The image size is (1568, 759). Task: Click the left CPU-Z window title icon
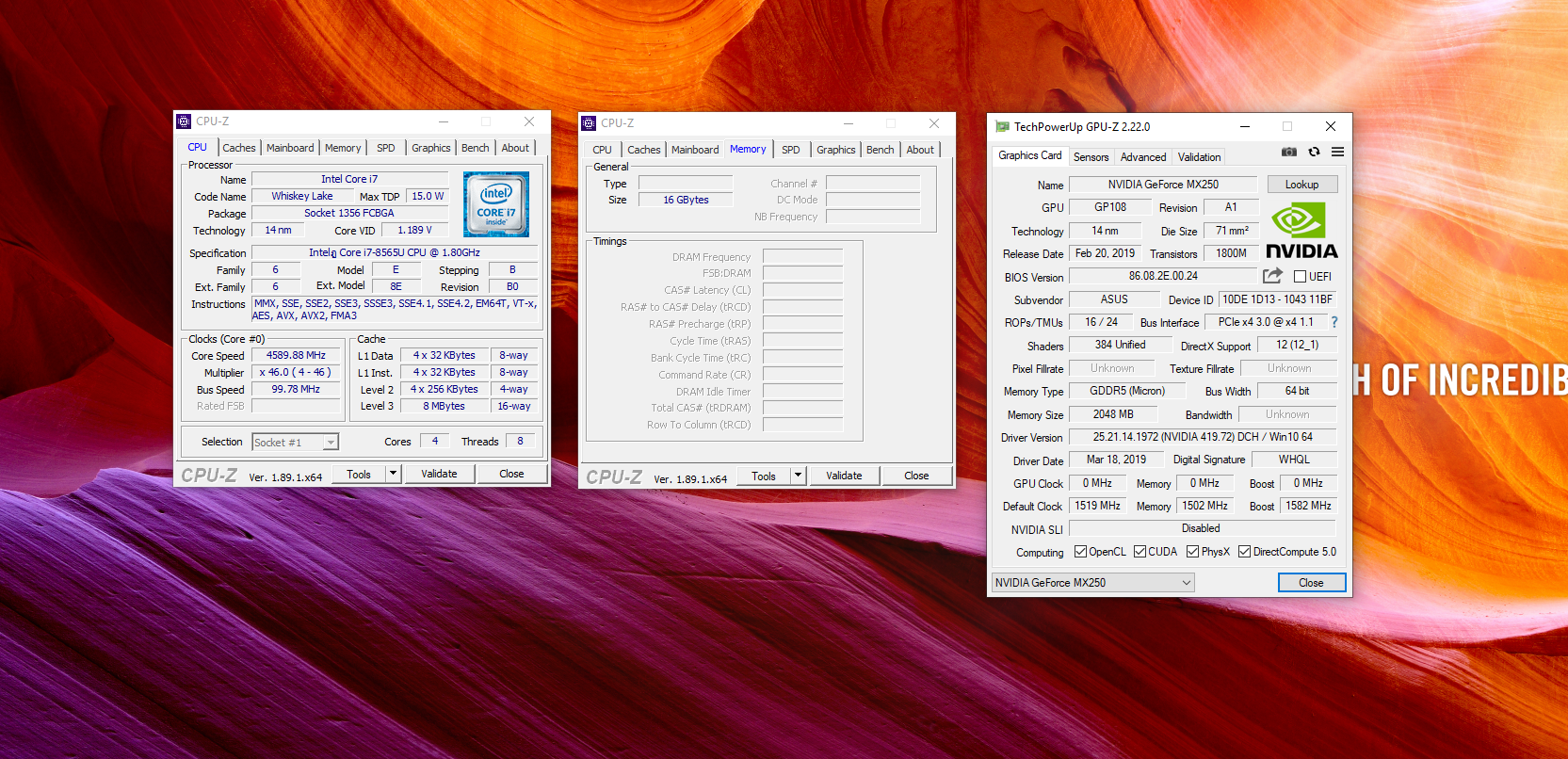click(184, 121)
